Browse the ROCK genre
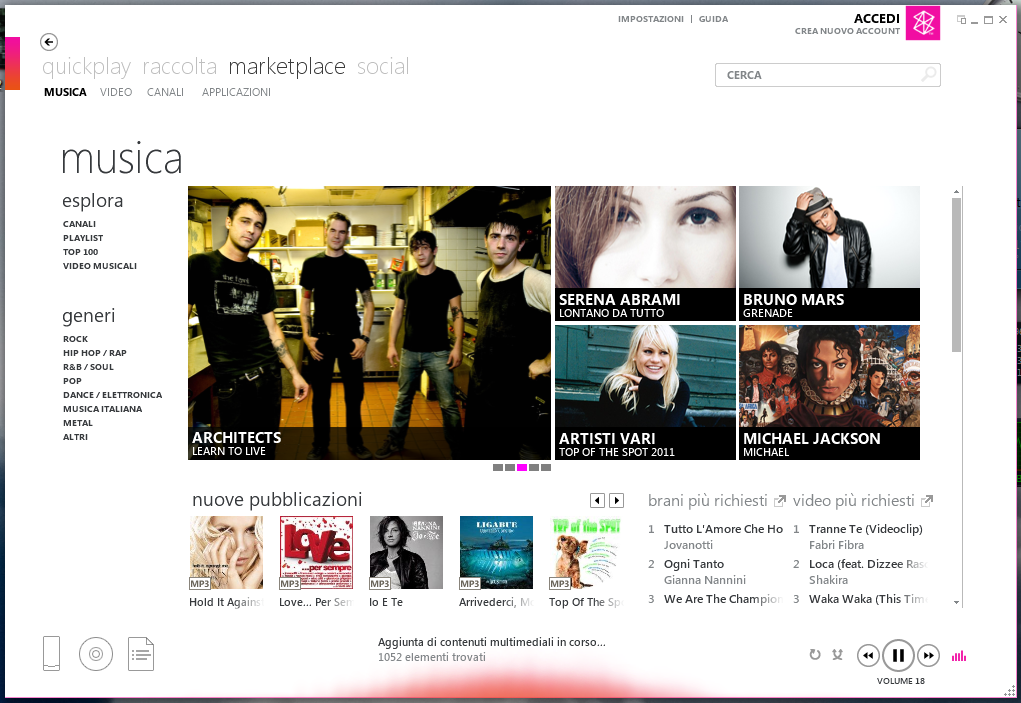 tap(76, 339)
